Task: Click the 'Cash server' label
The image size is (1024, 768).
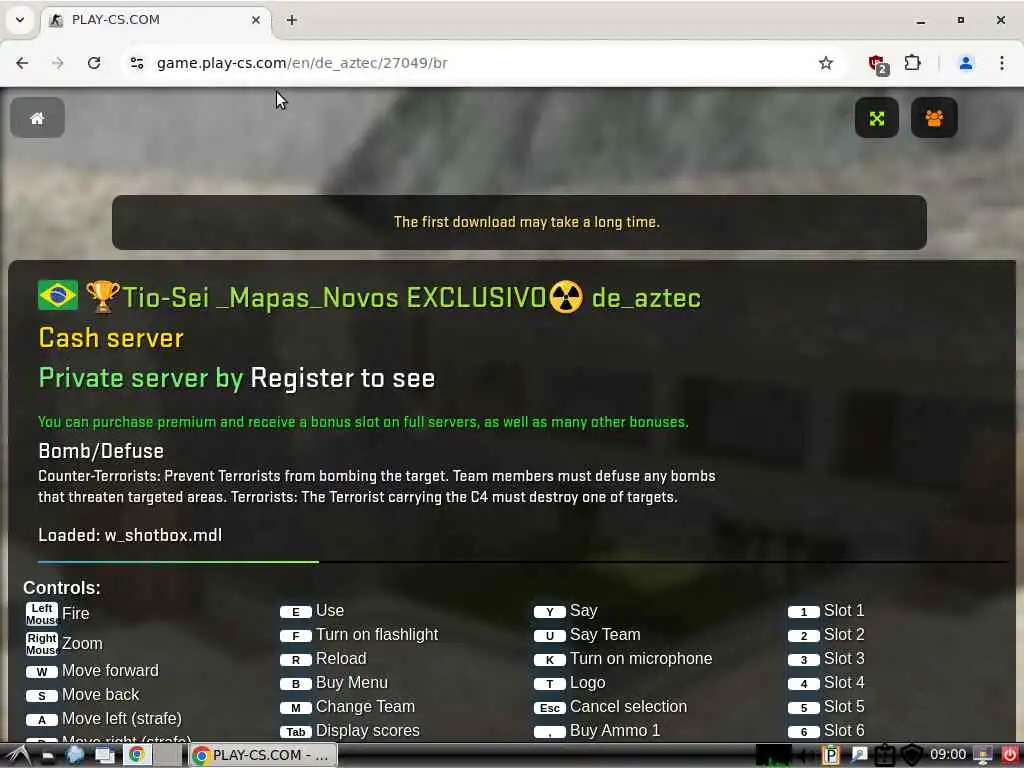Action: (111, 338)
